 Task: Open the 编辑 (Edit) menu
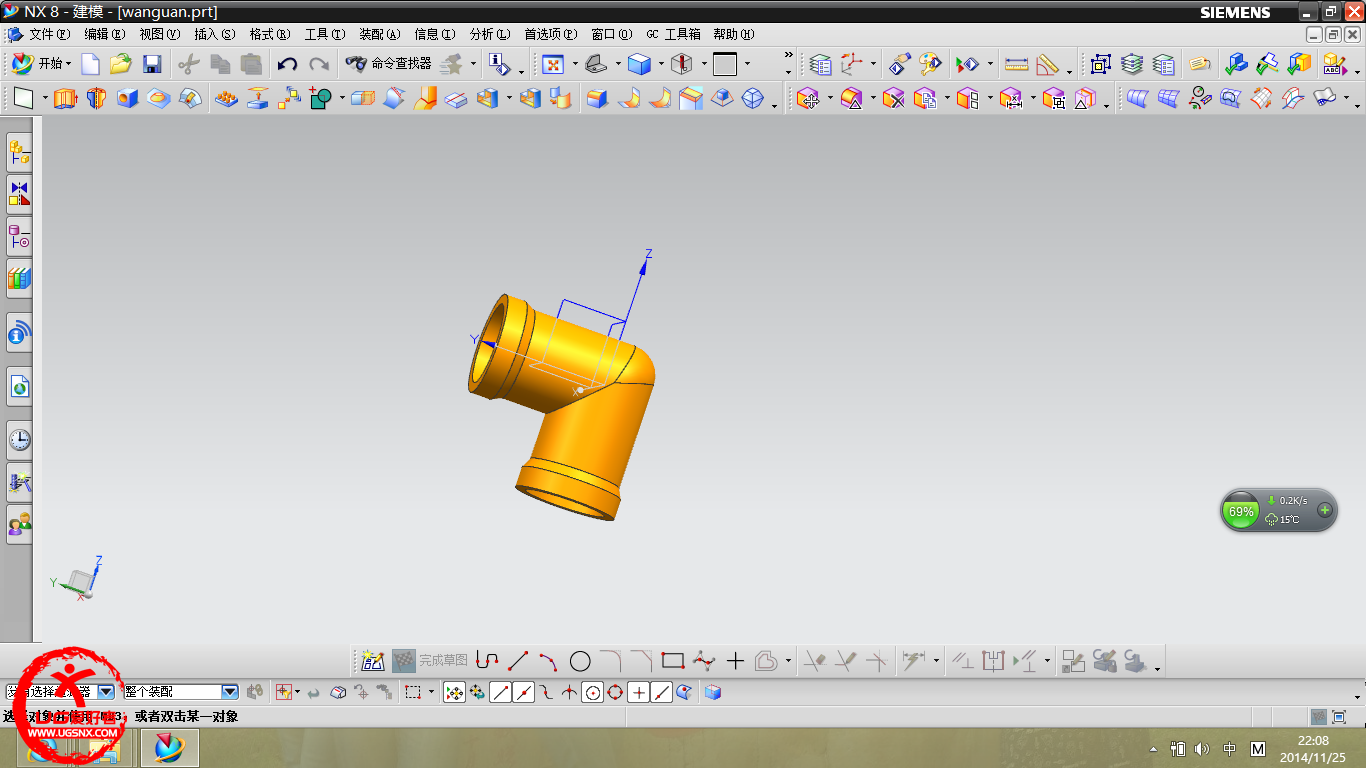coord(105,34)
